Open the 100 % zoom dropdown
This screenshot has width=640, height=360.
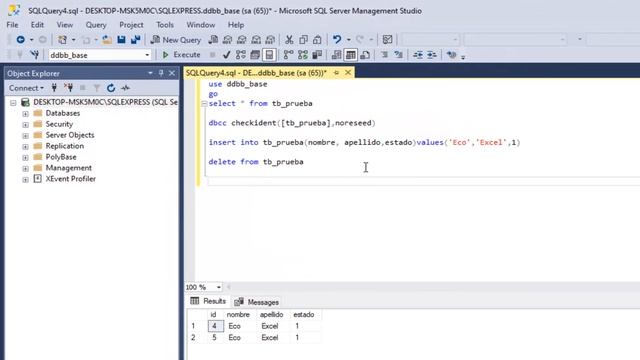(x=219, y=287)
